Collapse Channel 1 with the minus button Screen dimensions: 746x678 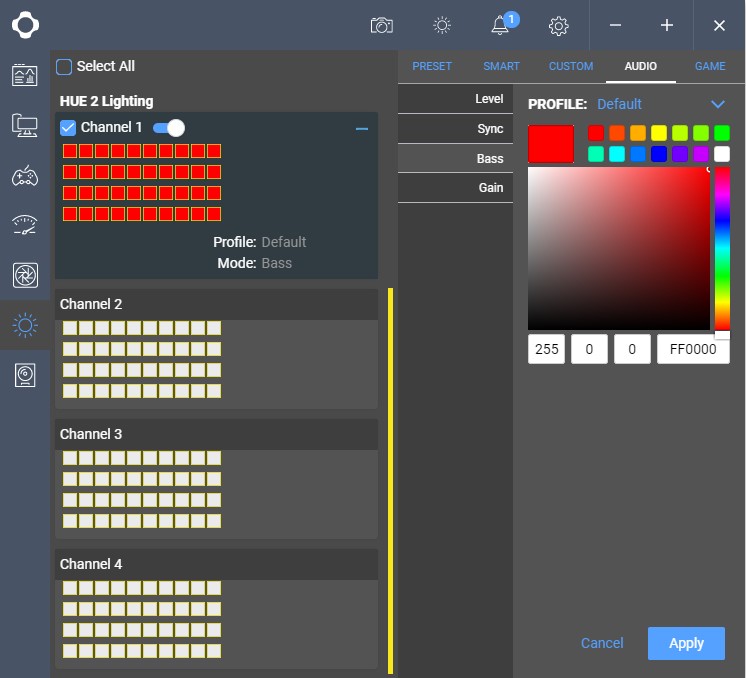pyautogui.click(x=362, y=129)
